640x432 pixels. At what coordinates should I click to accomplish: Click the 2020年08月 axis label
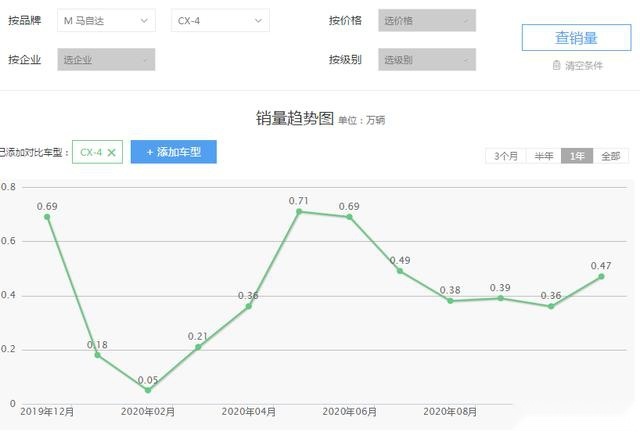click(x=450, y=412)
